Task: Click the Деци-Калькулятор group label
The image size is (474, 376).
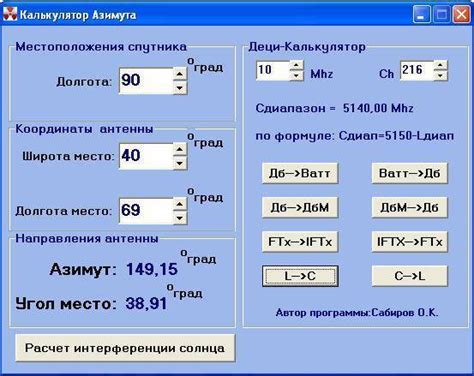Action: click(x=307, y=47)
